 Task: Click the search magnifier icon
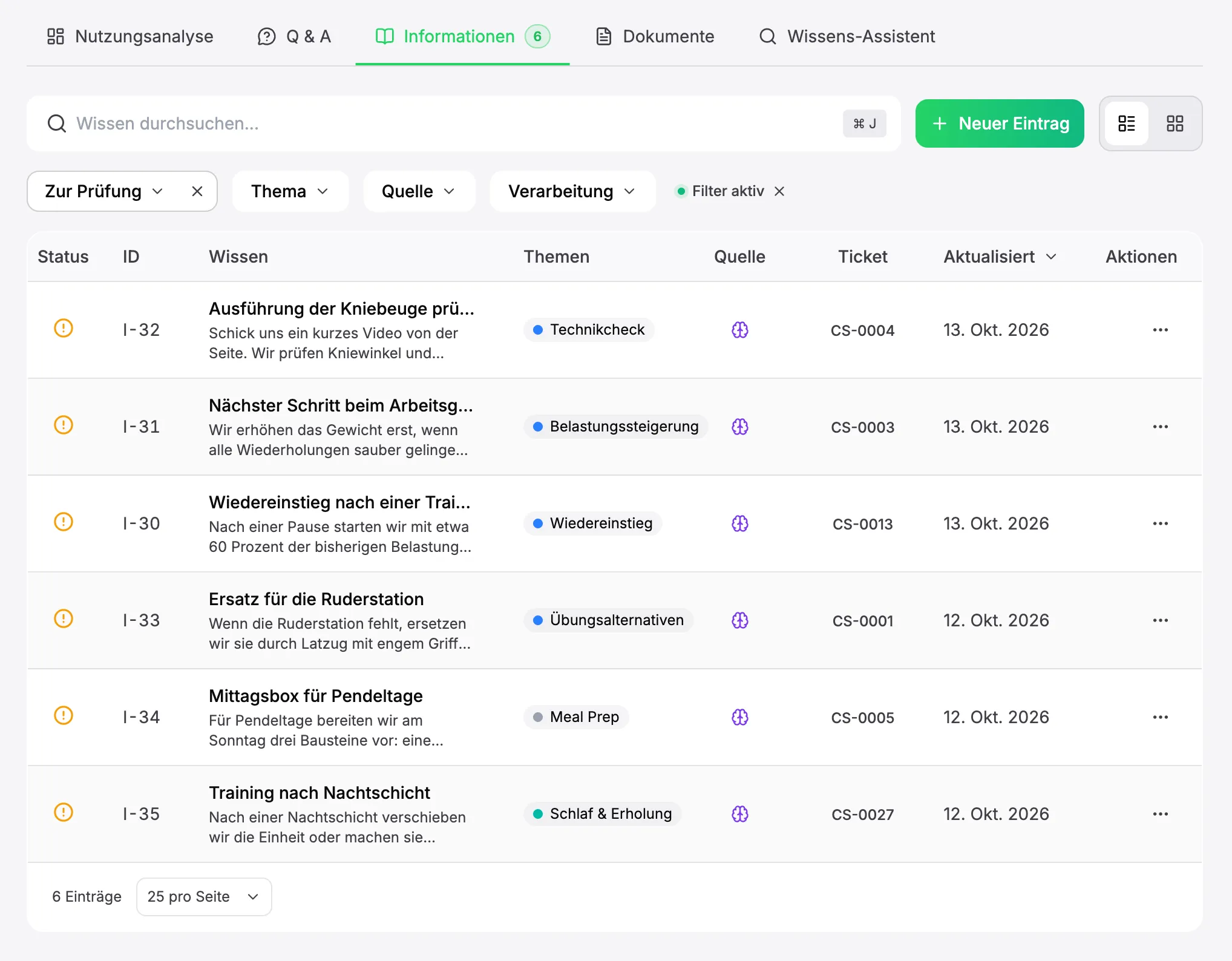(x=57, y=123)
